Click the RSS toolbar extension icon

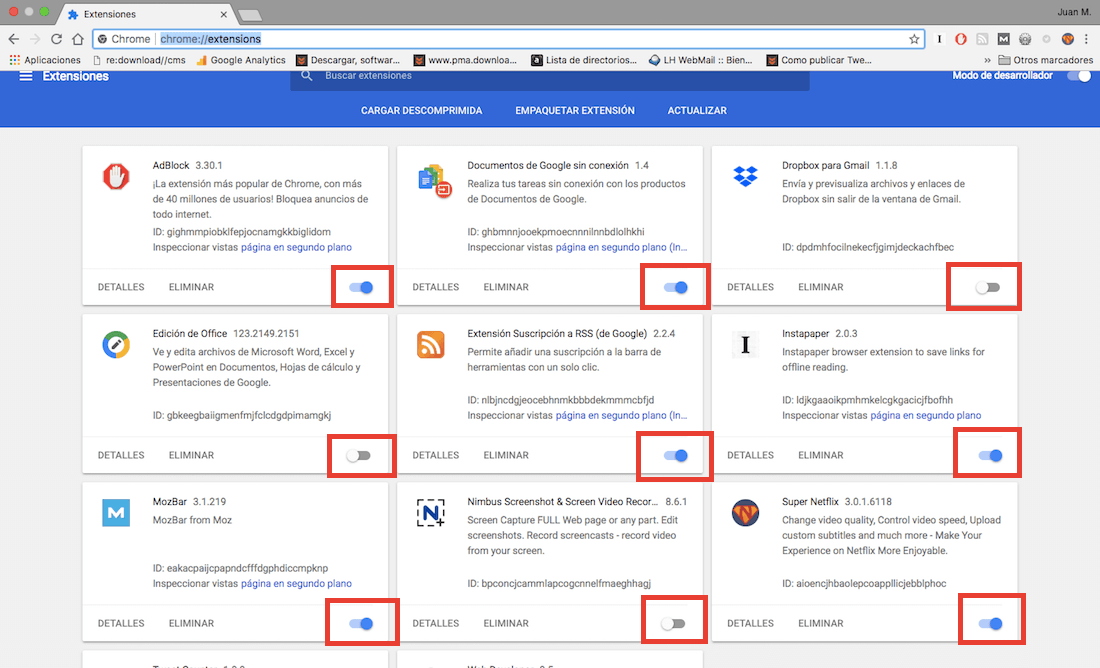point(982,39)
